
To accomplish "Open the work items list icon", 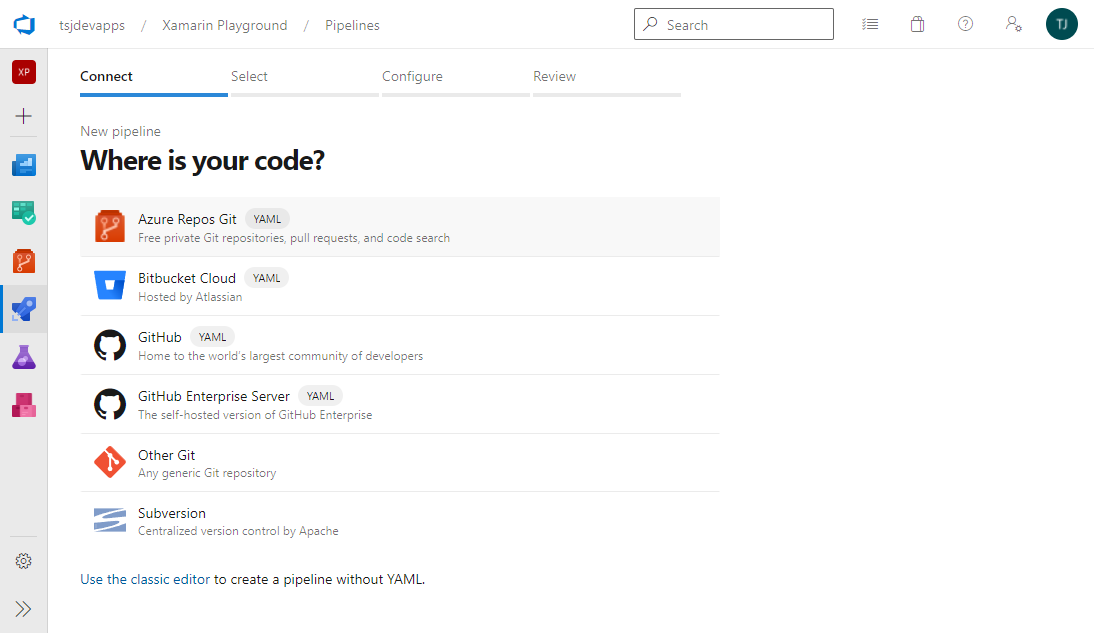I will click(x=870, y=25).
